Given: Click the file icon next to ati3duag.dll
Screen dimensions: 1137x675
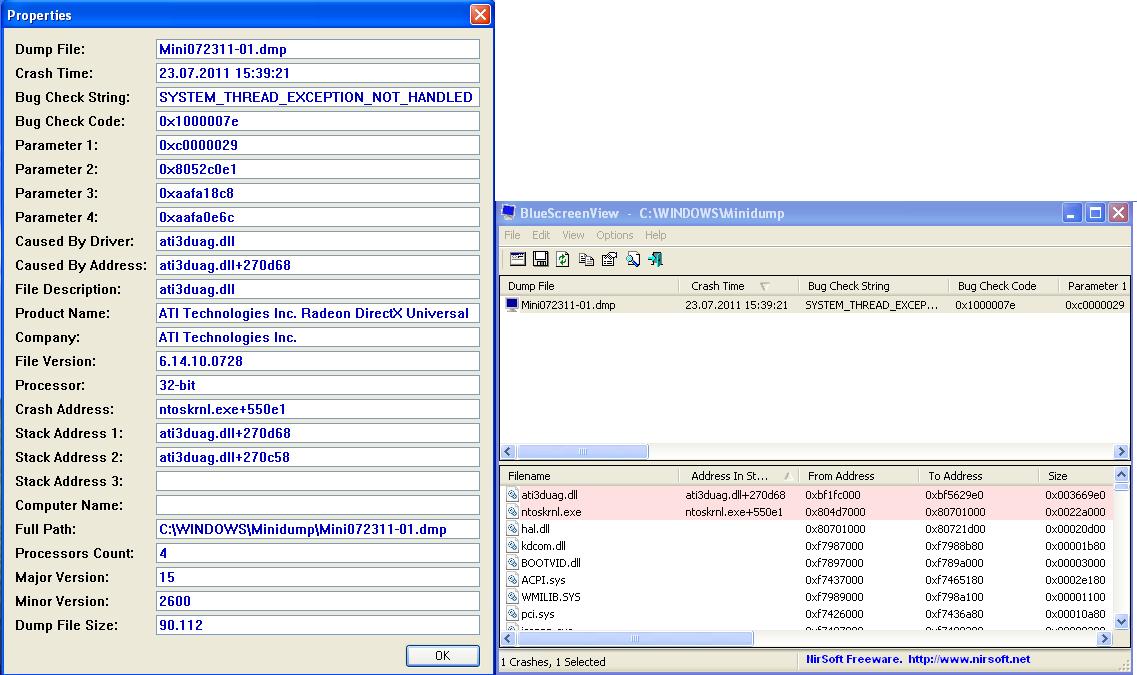Looking at the screenshot, I should pos(513,495).
